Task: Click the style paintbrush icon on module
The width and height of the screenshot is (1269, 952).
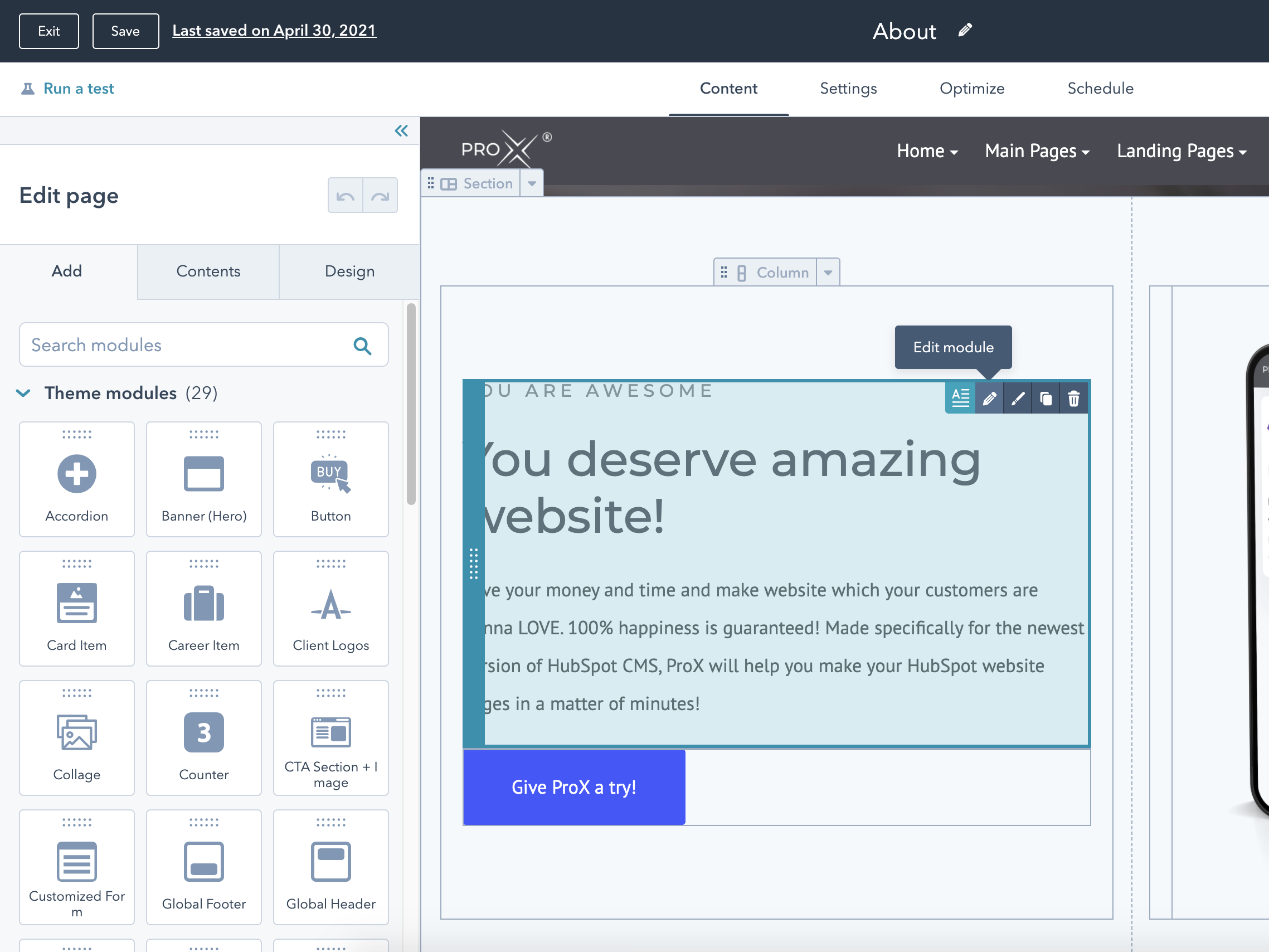Action: pyautogui.click(x=1017, y=398)
